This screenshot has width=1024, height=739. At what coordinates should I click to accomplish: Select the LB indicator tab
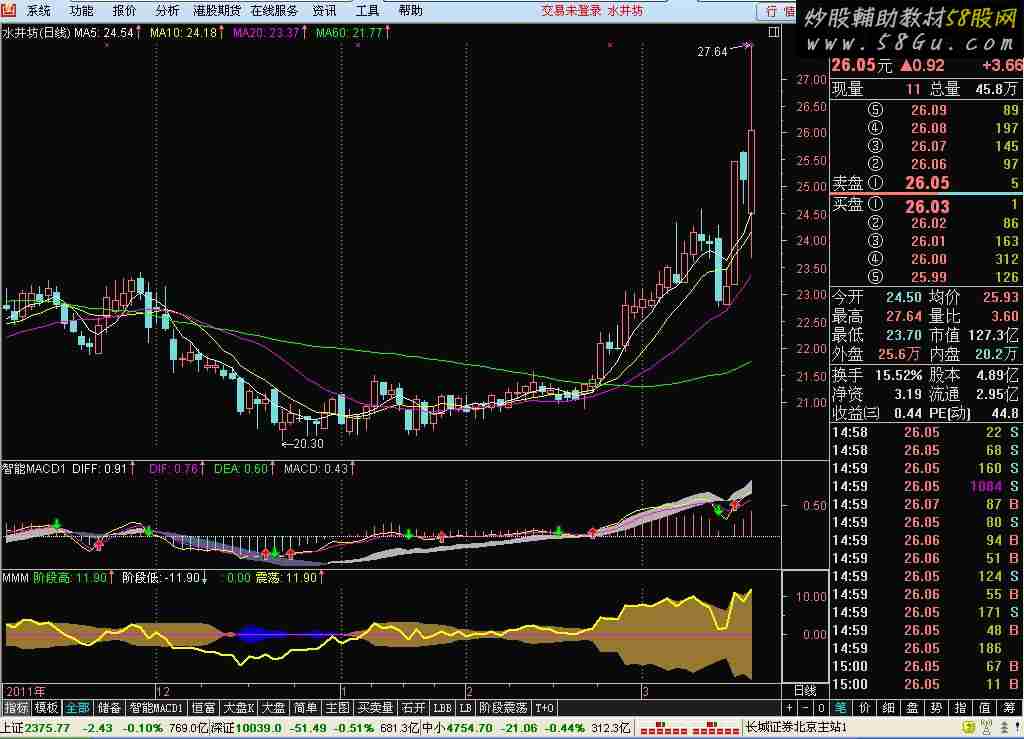click(x=466, y=708)
